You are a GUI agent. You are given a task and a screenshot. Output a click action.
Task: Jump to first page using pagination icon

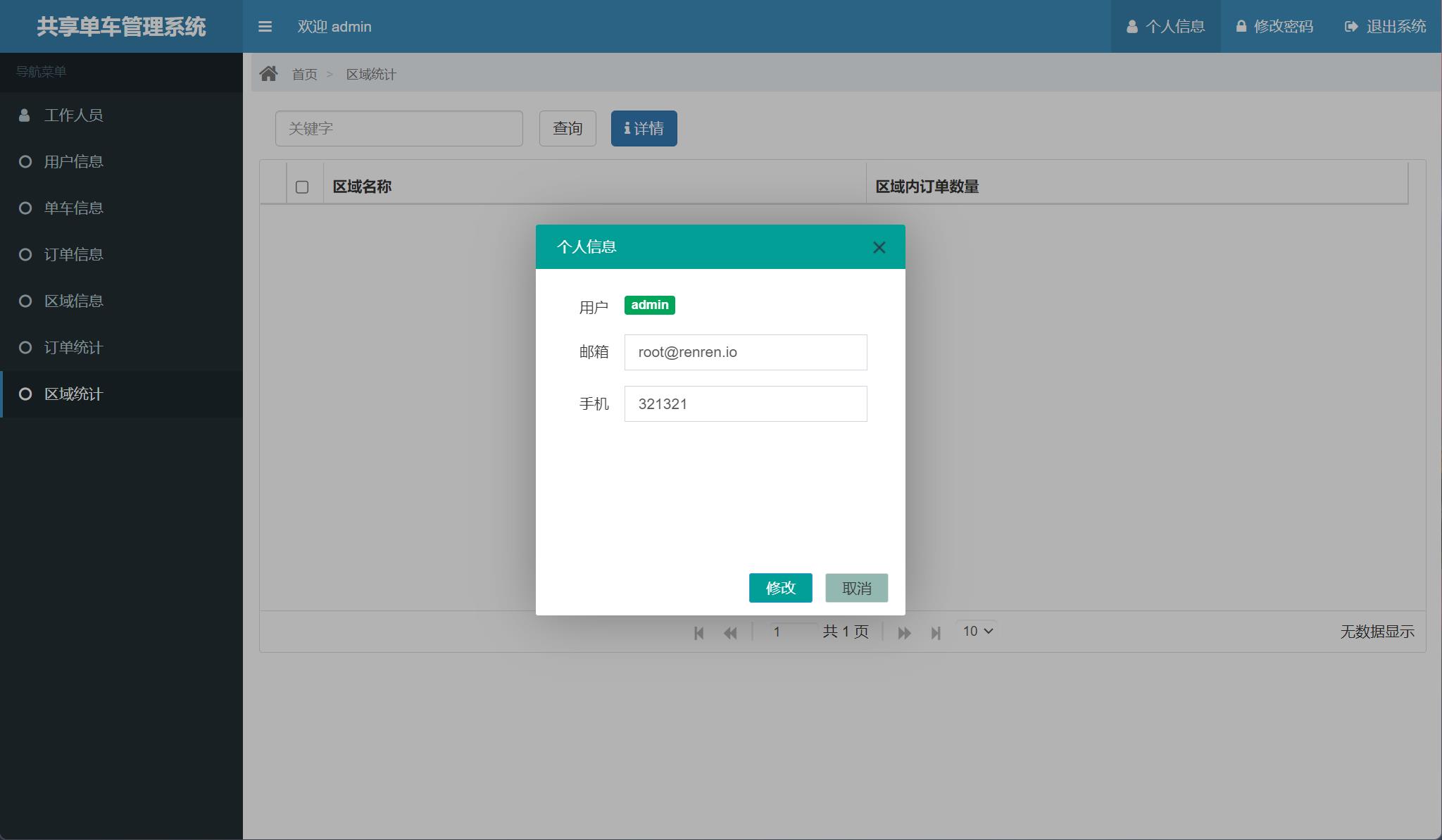[x=698, y=632]
